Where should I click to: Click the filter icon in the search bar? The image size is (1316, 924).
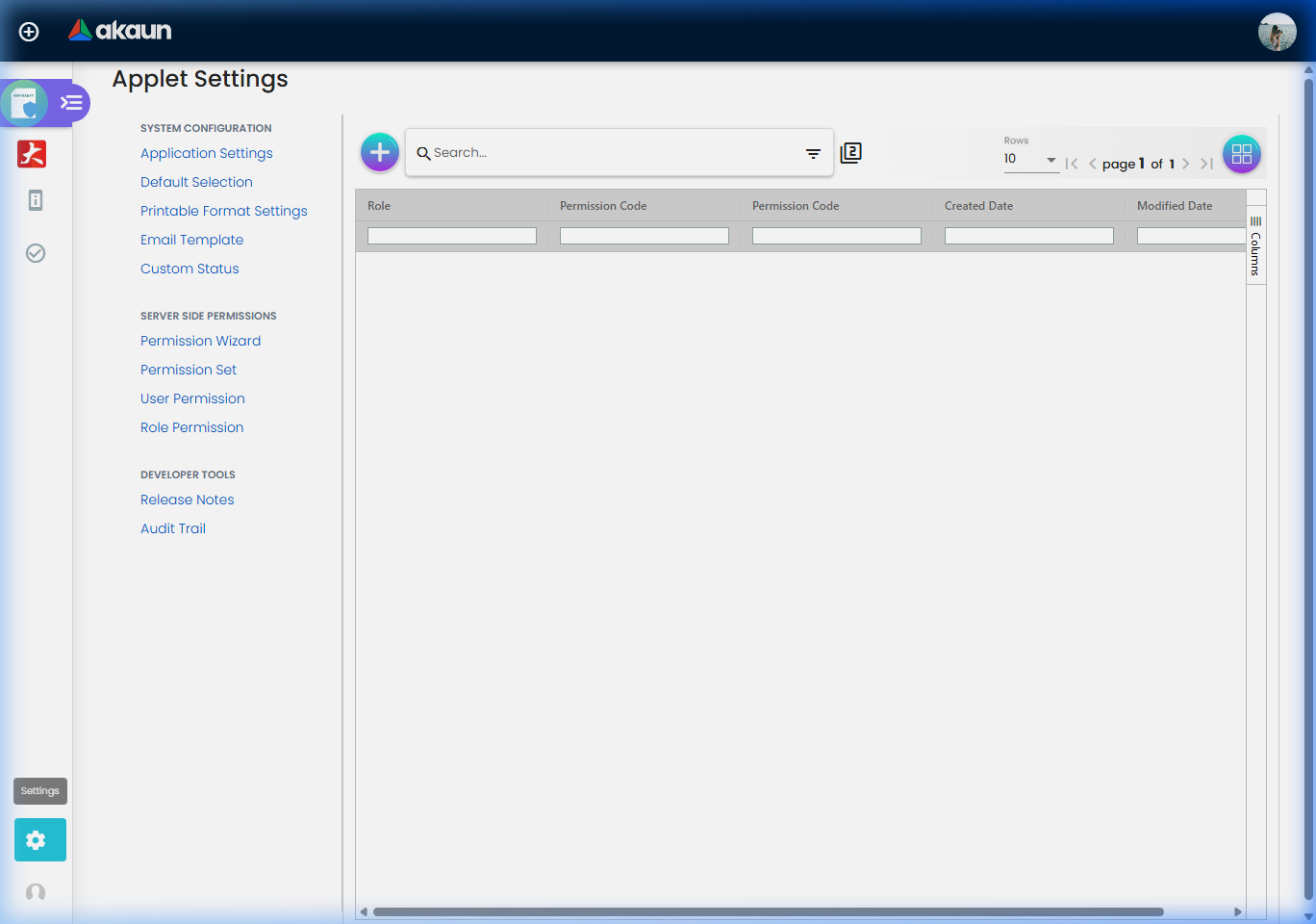(x=813, y=153)
